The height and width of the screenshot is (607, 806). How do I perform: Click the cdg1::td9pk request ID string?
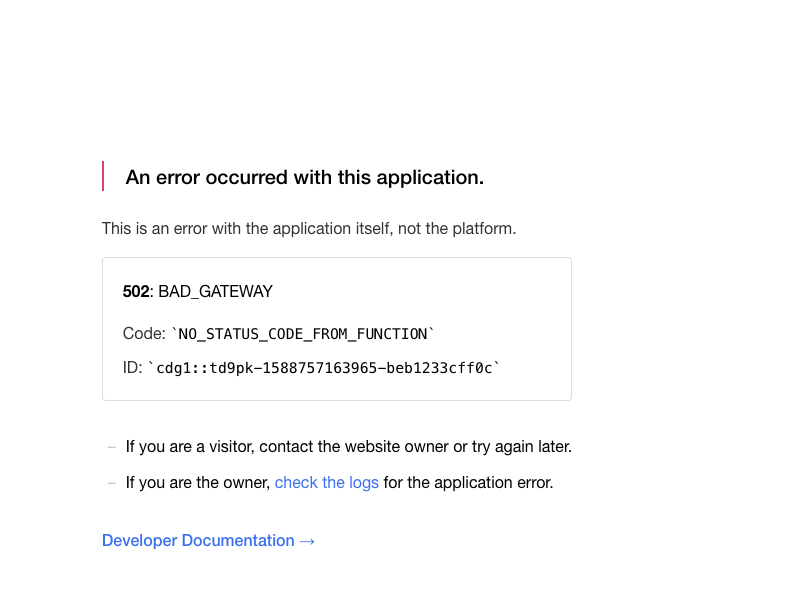tap(324, 368)
